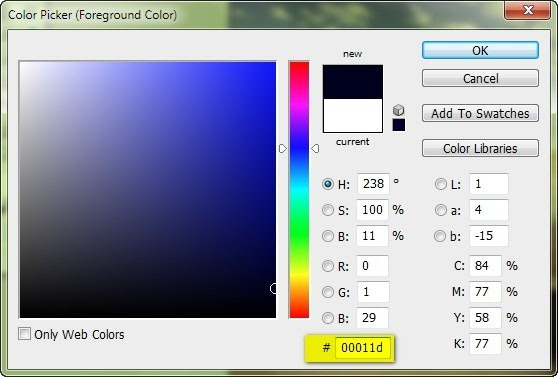Viewport: 558px width, 377px height.
Task: Select the blue channel B radio button
Action: tap(328, 318)
